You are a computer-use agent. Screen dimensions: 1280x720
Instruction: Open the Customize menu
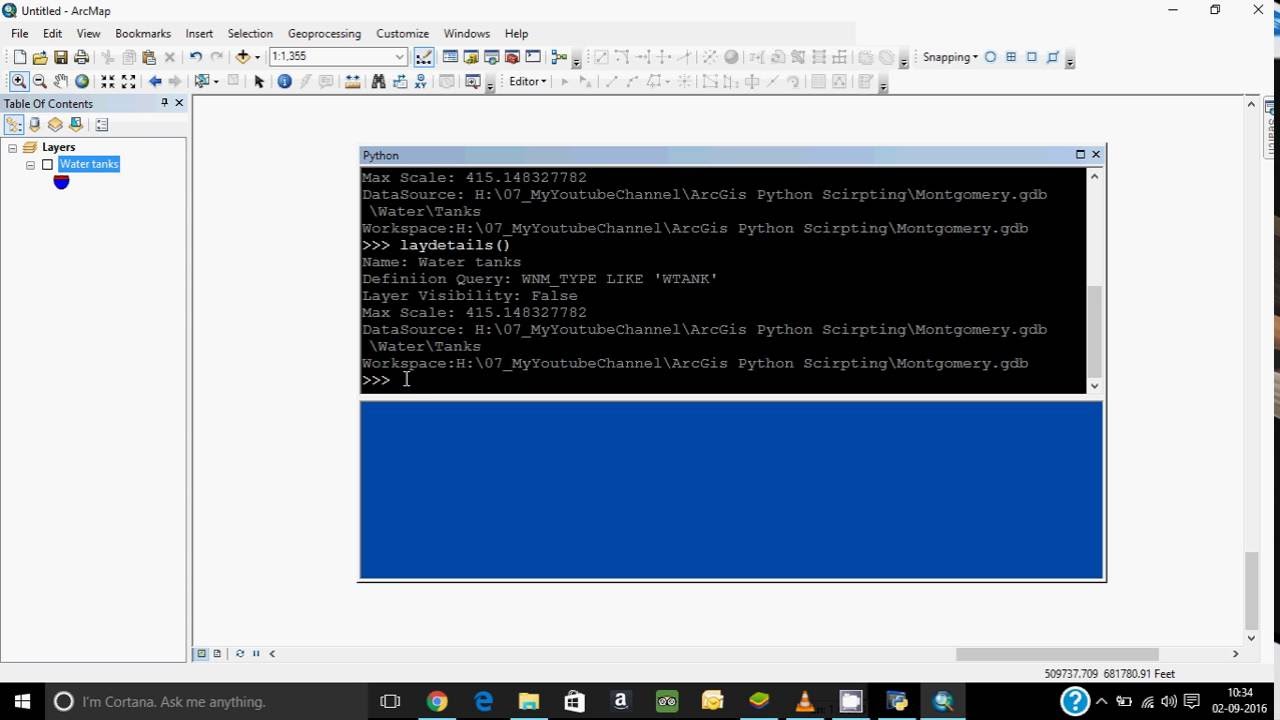point(402,33)
